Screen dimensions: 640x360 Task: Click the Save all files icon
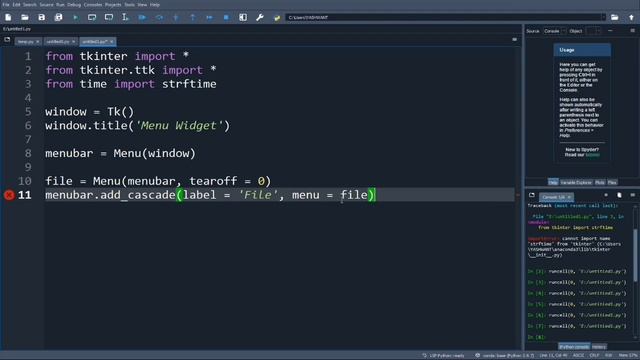[58, 18]
